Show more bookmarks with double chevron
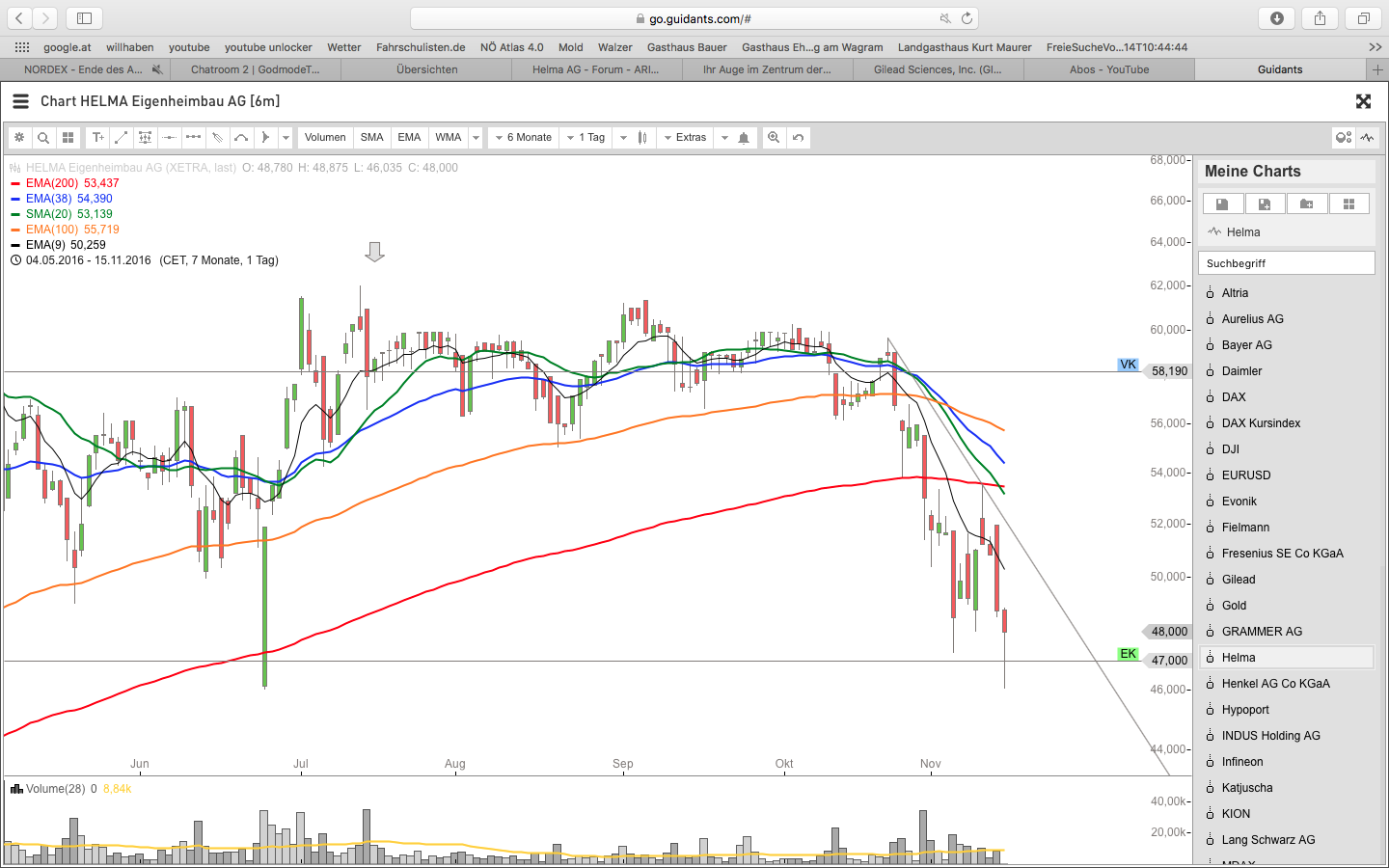Screen dimensions: 1389x868 point(1375,47)
